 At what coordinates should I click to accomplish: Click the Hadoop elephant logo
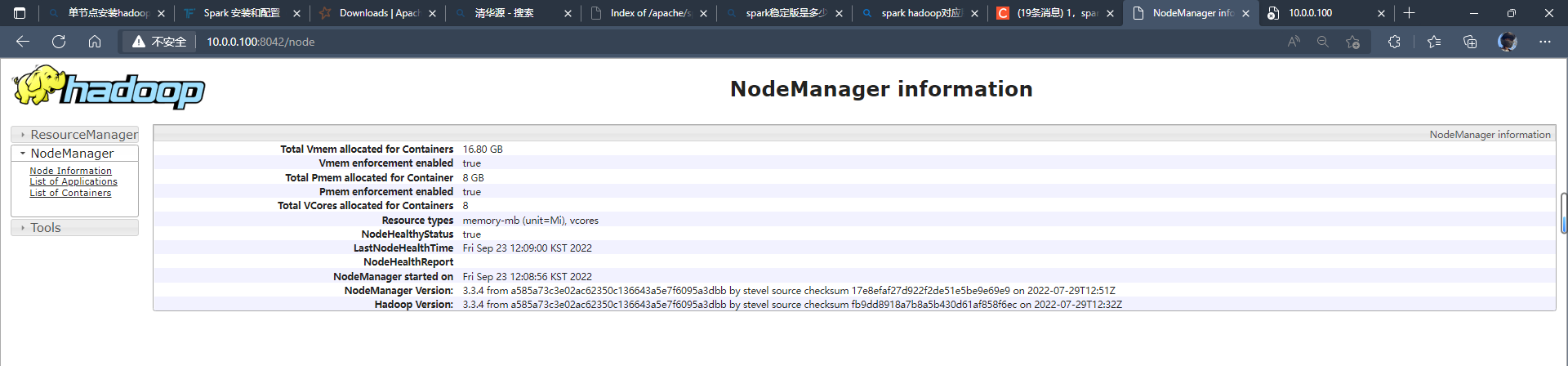tap(109, 88)
